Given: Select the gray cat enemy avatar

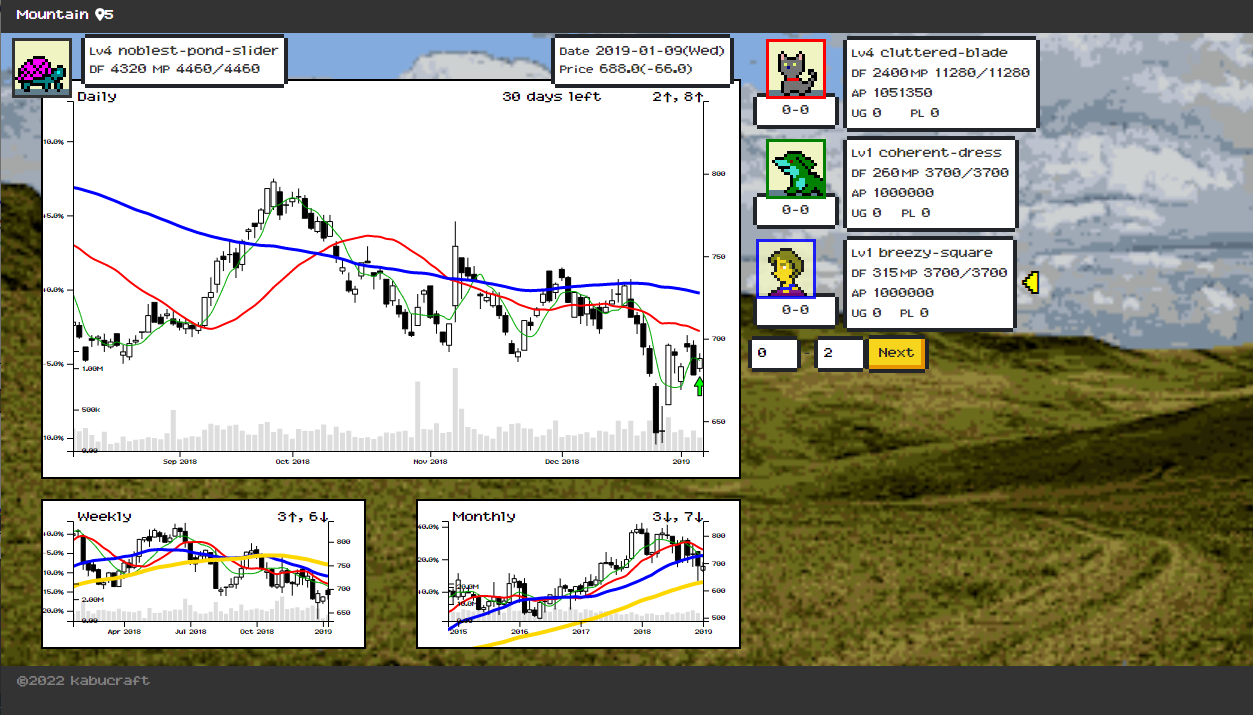Looking at the screenshot, I should click(795, 69).
